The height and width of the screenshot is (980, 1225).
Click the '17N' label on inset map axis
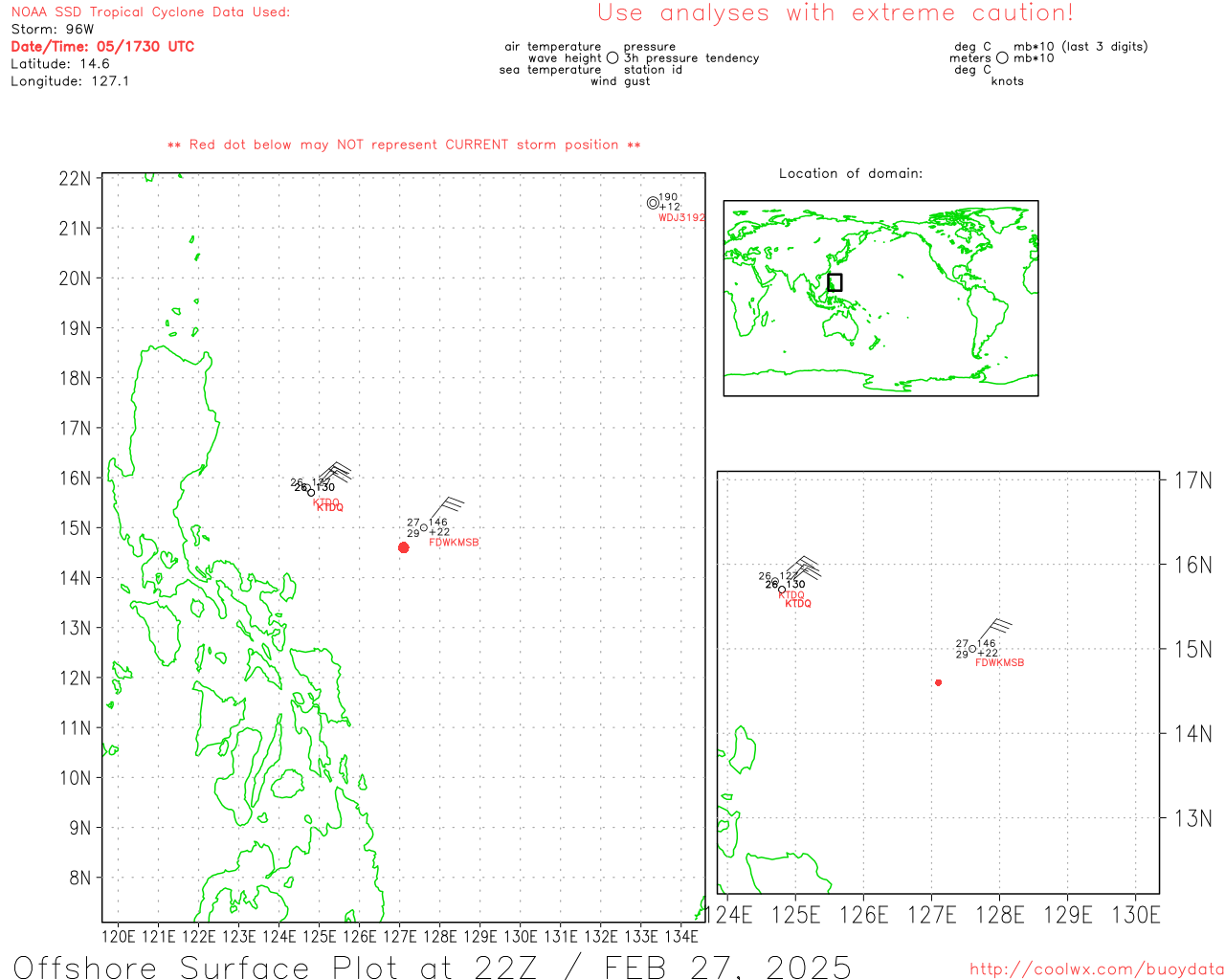pos(1193,480)
